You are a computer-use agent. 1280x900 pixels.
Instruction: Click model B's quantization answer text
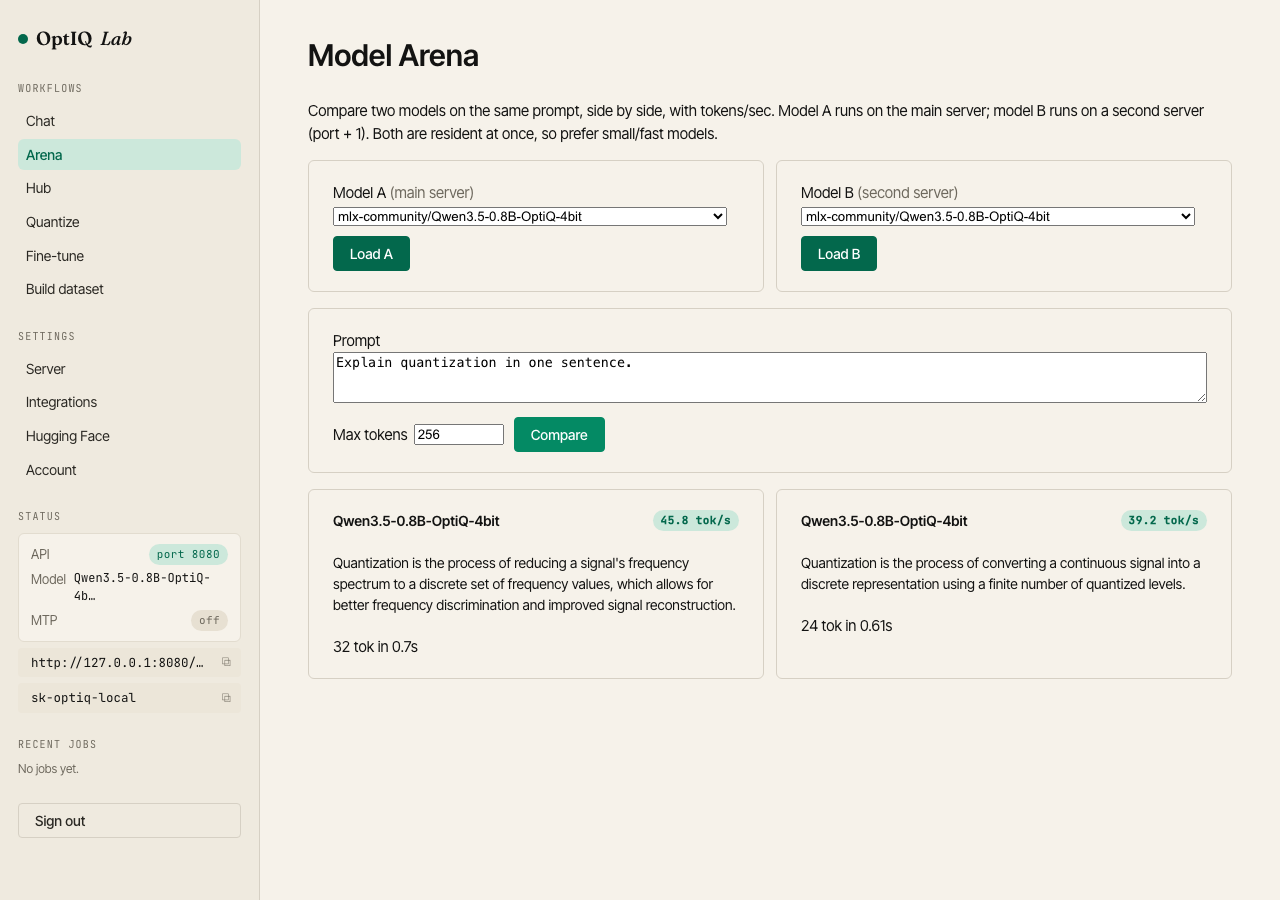1000,574
